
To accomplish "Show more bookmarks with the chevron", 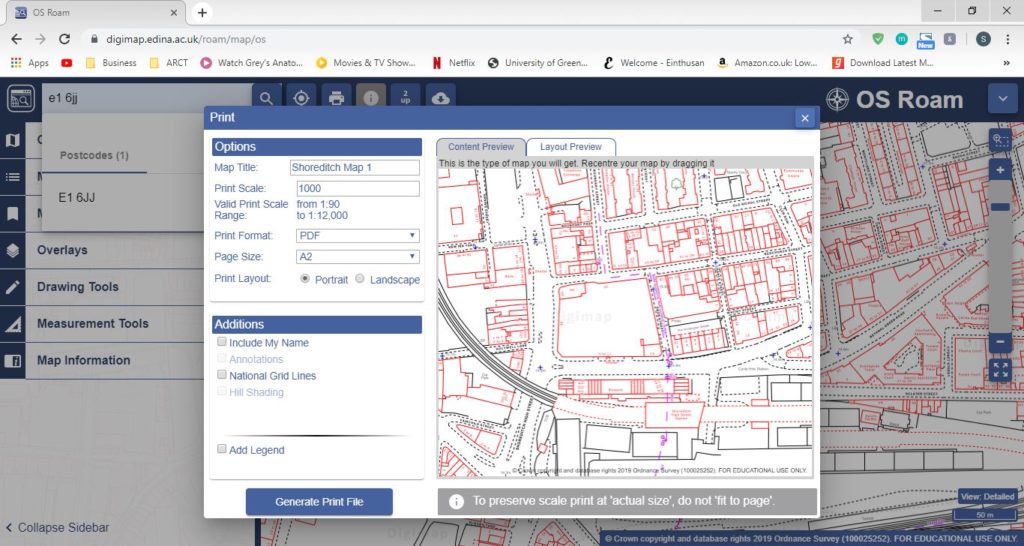I will [1006, 63].
